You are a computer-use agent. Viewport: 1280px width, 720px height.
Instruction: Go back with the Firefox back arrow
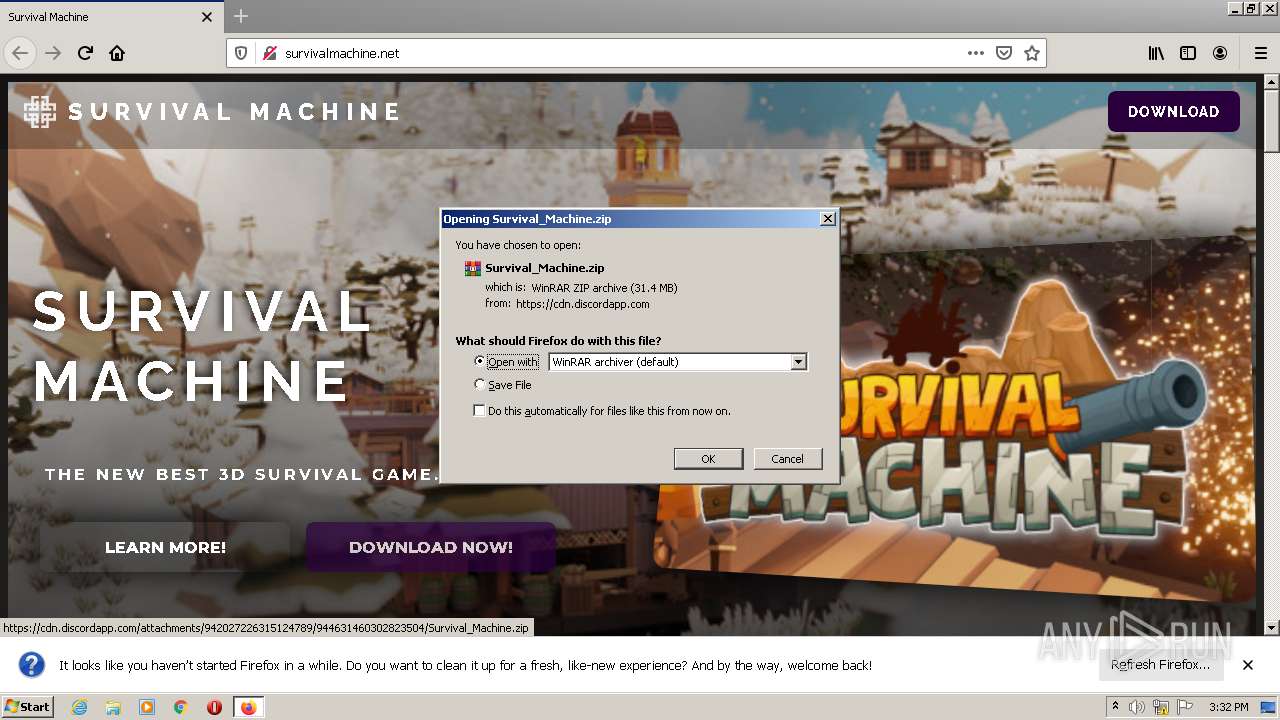coord(20,53)
